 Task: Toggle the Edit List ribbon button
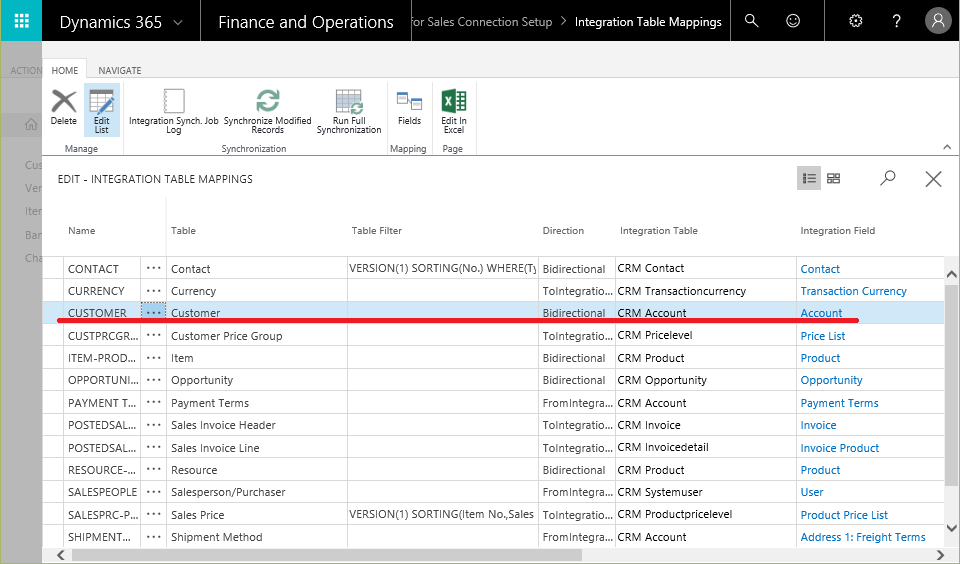(102, 111)
